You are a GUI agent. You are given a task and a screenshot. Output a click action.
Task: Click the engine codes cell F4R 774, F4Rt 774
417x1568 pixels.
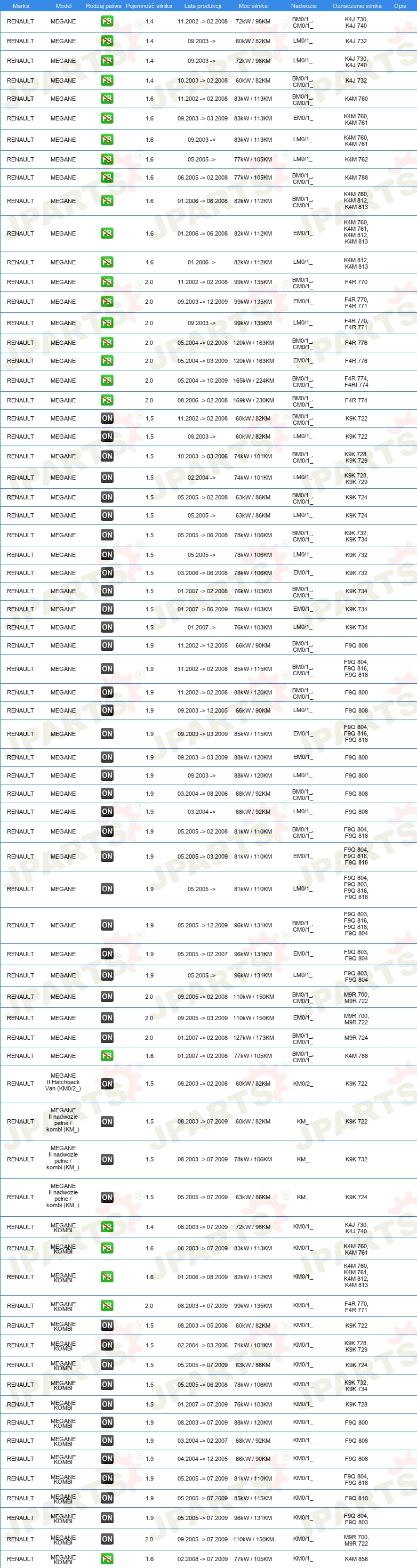pos(356,382)
